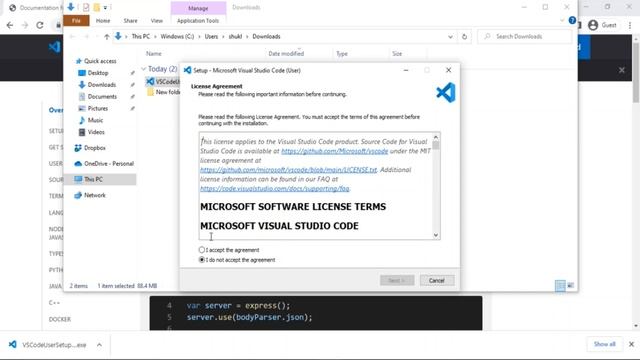640x360 pixels.
Task: Collapse the Today (2) group
Action: [x=143, y=69]
